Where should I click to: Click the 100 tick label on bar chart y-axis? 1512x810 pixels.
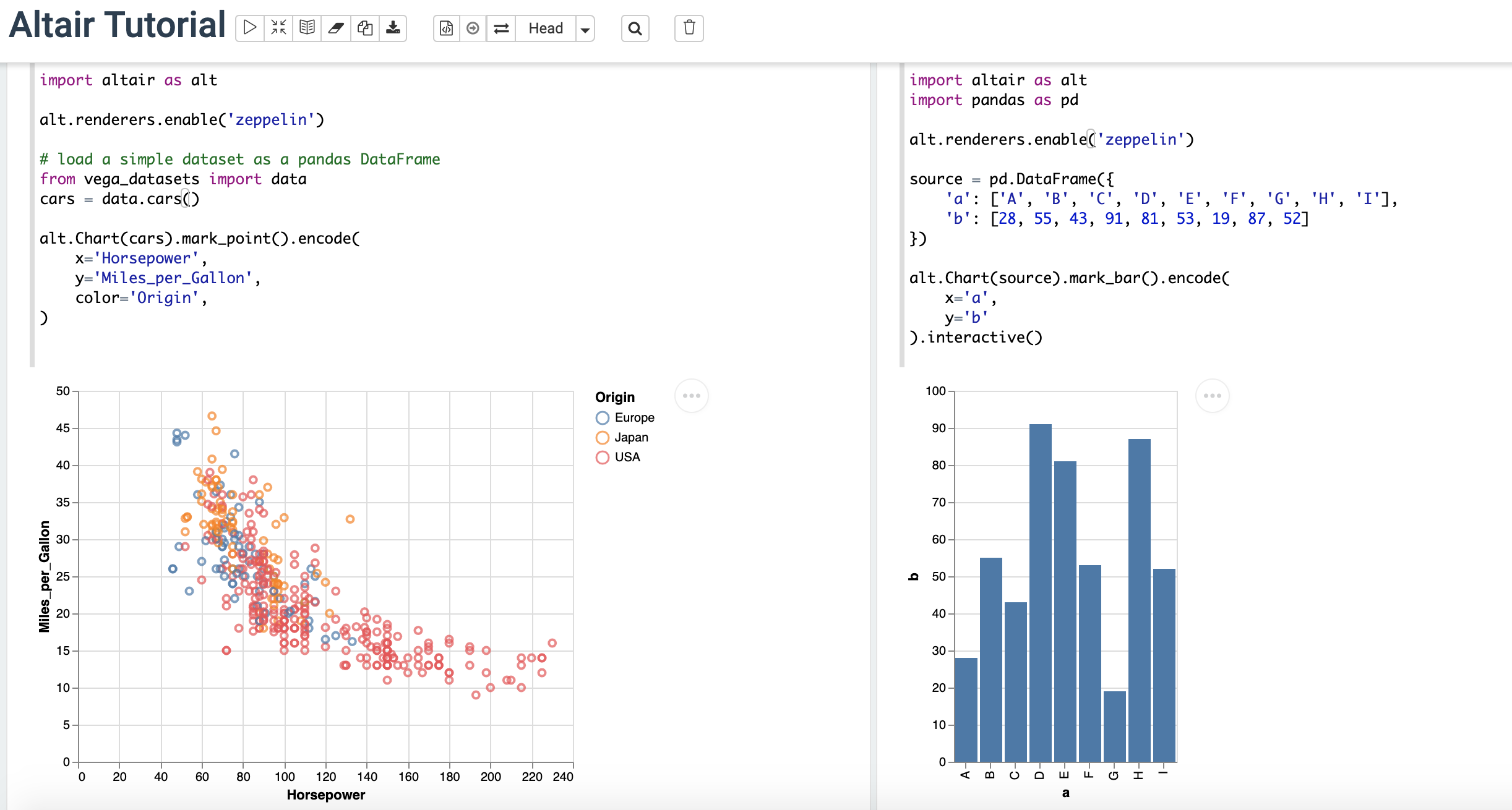click(935, 391)
